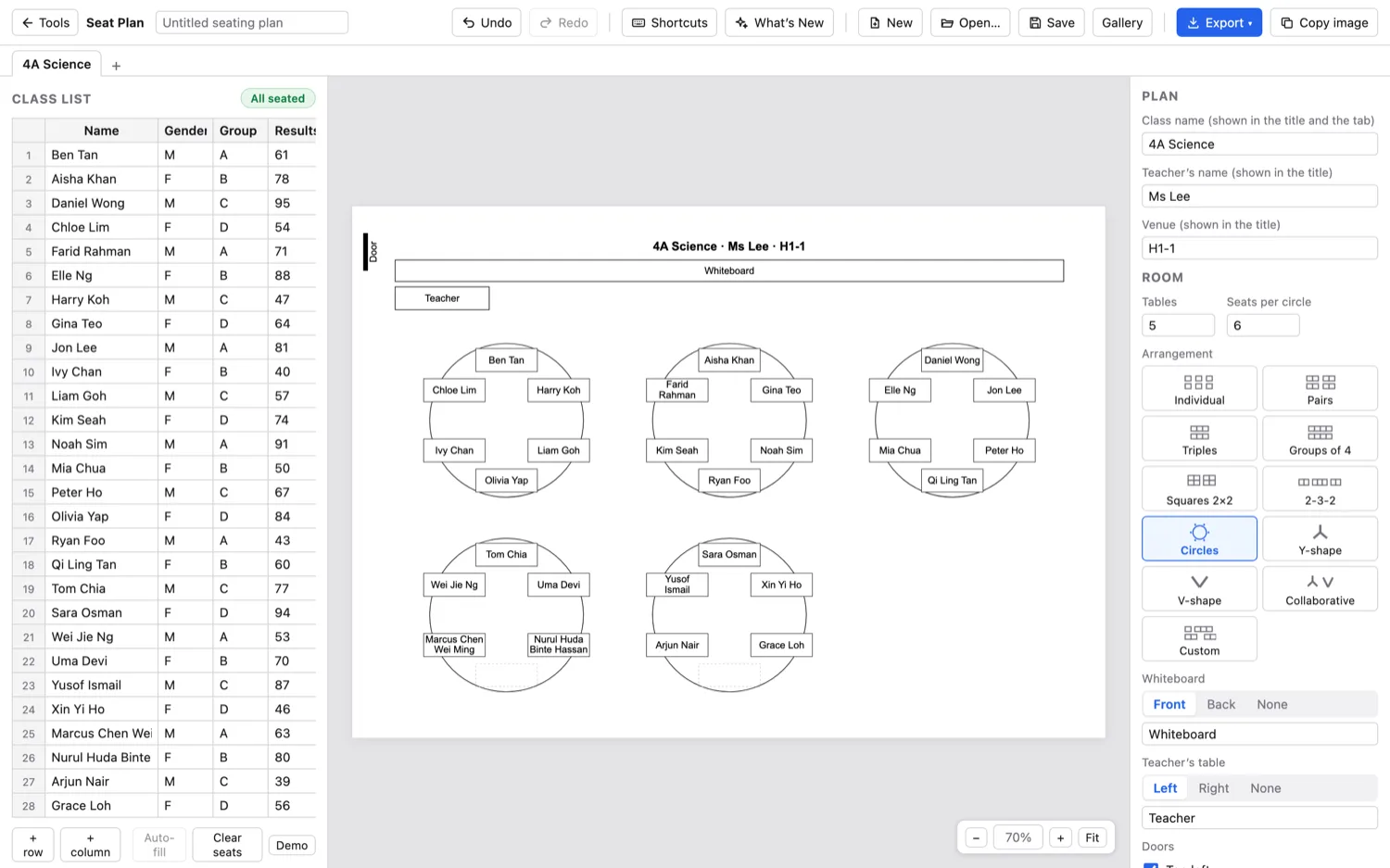Pick the V-shape arrangement
This screenshot has width=1390, height=868.
coord(1199,588)
